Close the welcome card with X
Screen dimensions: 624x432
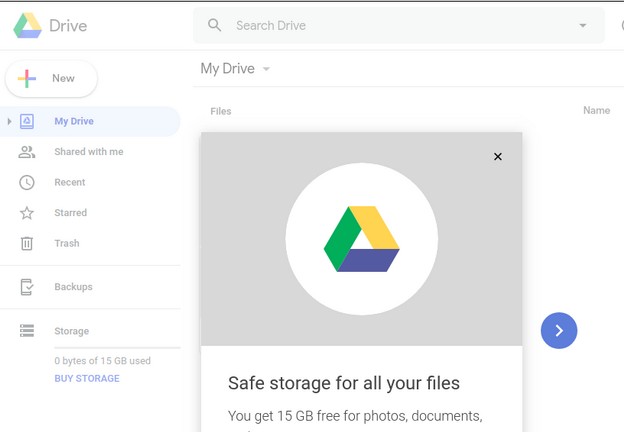pos(497,157)
